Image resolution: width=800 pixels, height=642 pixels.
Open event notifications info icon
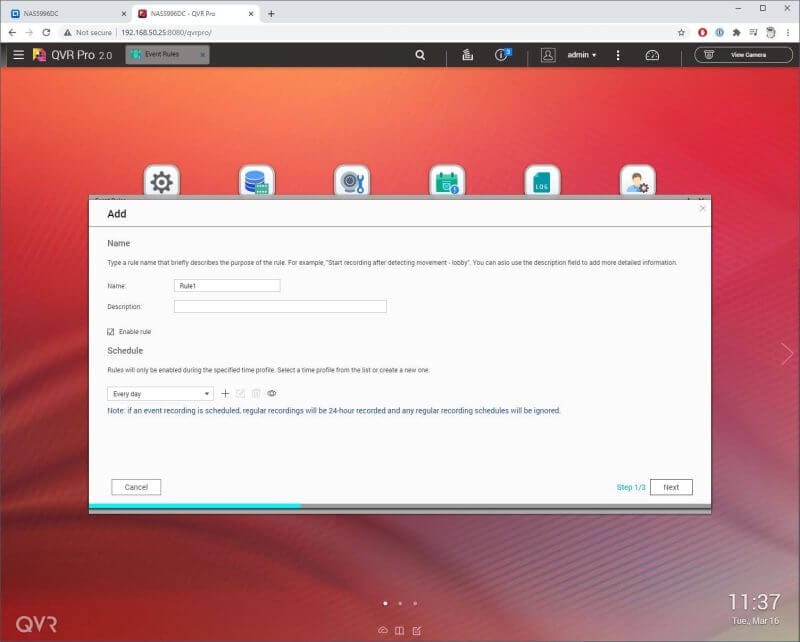(503, 55)
